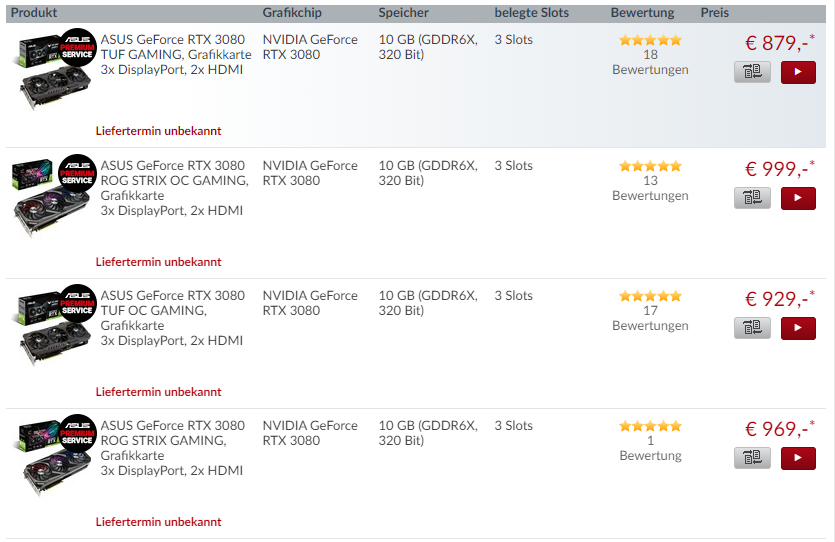Open the ROG STRIX OC GAMING product image

pos(53,196)
